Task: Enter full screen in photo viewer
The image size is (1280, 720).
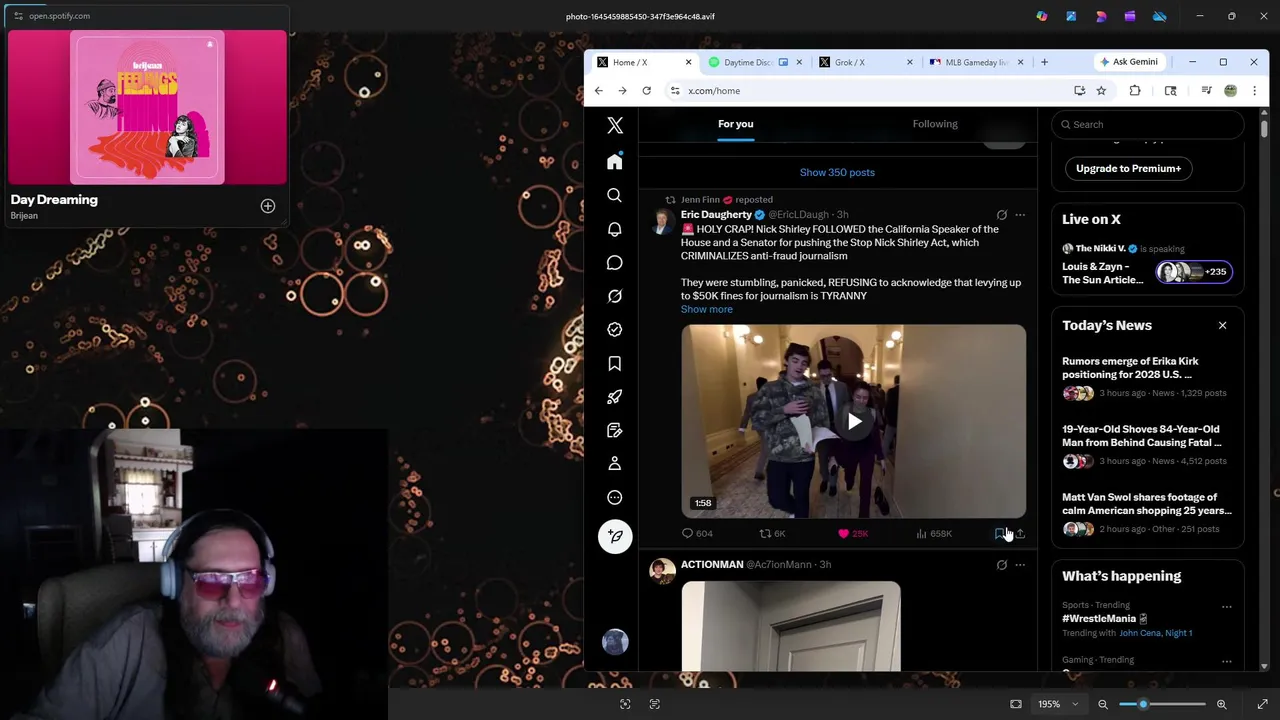Action: 1263,704
